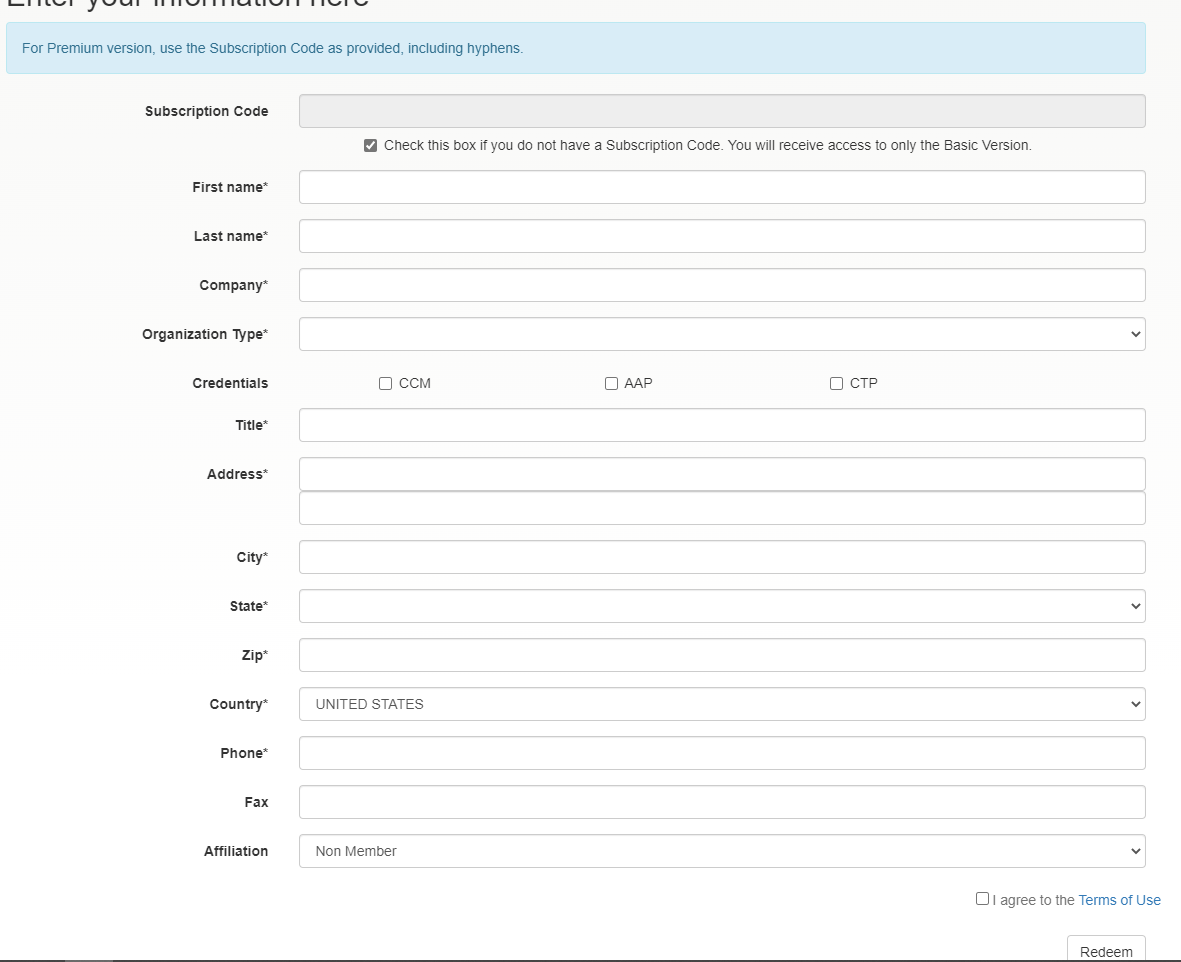
Task: Select the second Address line field
Action: 722,508
